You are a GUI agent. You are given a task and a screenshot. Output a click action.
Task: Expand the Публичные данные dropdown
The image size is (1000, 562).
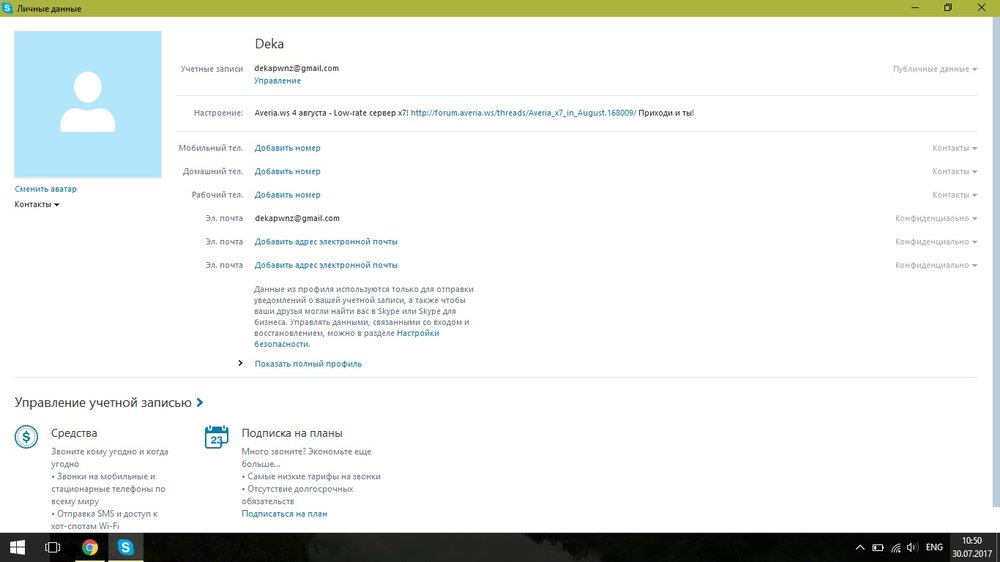point(934,69)
